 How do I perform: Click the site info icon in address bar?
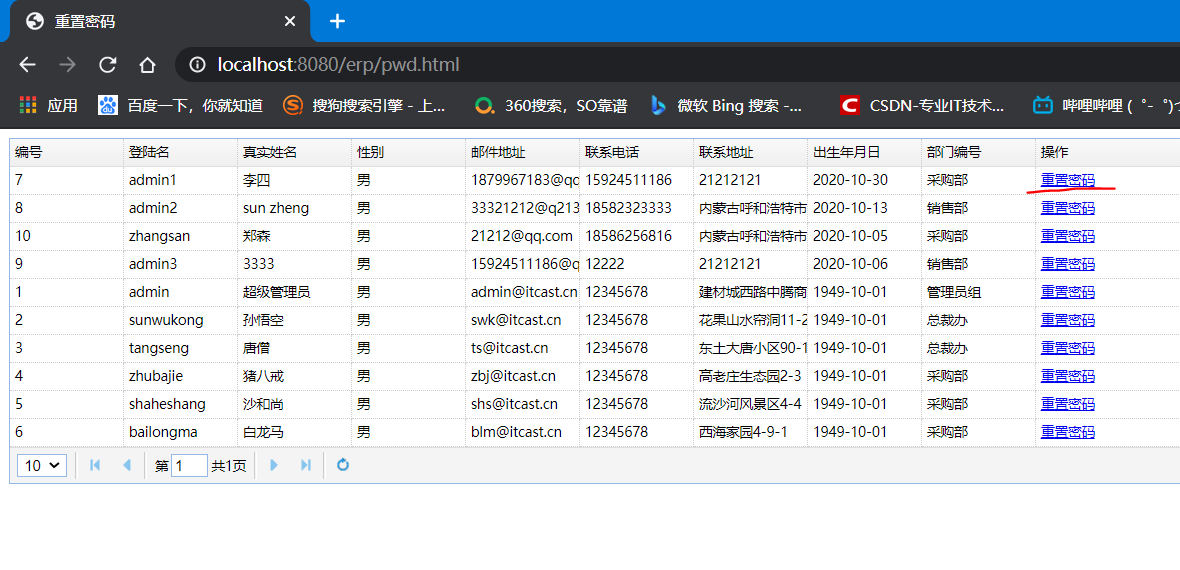click(197, 65)
